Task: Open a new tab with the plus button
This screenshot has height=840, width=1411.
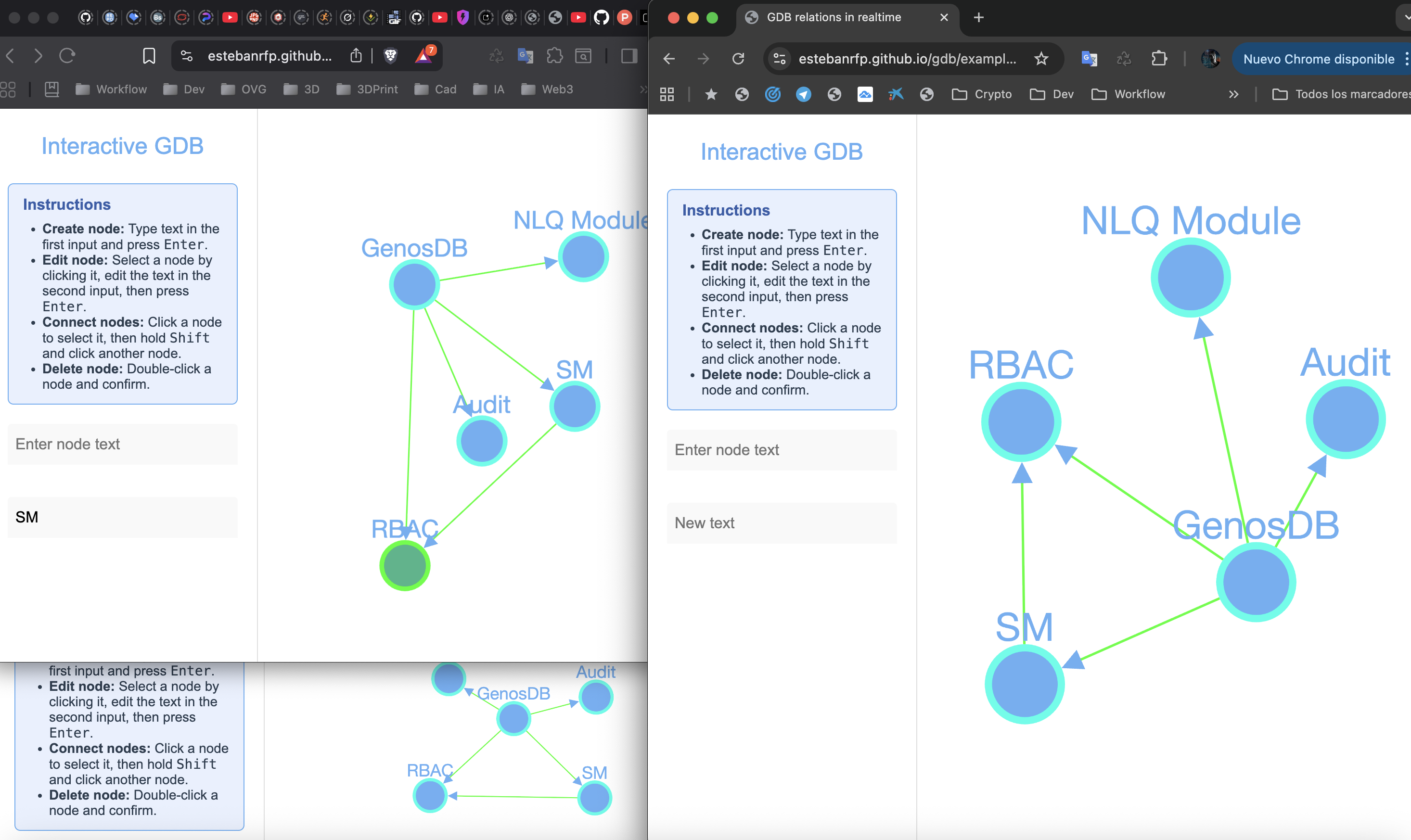Action: 978,17
